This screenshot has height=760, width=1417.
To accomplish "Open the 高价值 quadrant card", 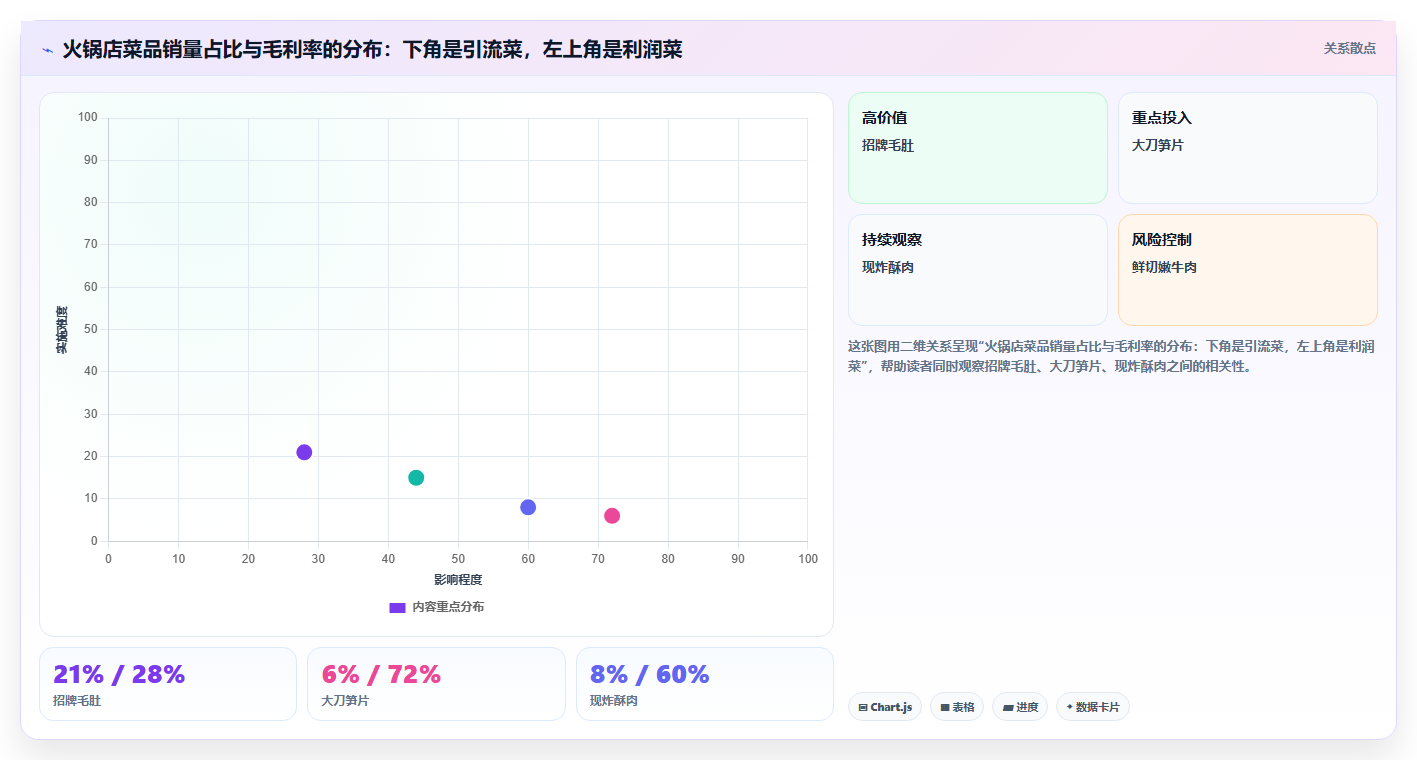I will [978, 148].
